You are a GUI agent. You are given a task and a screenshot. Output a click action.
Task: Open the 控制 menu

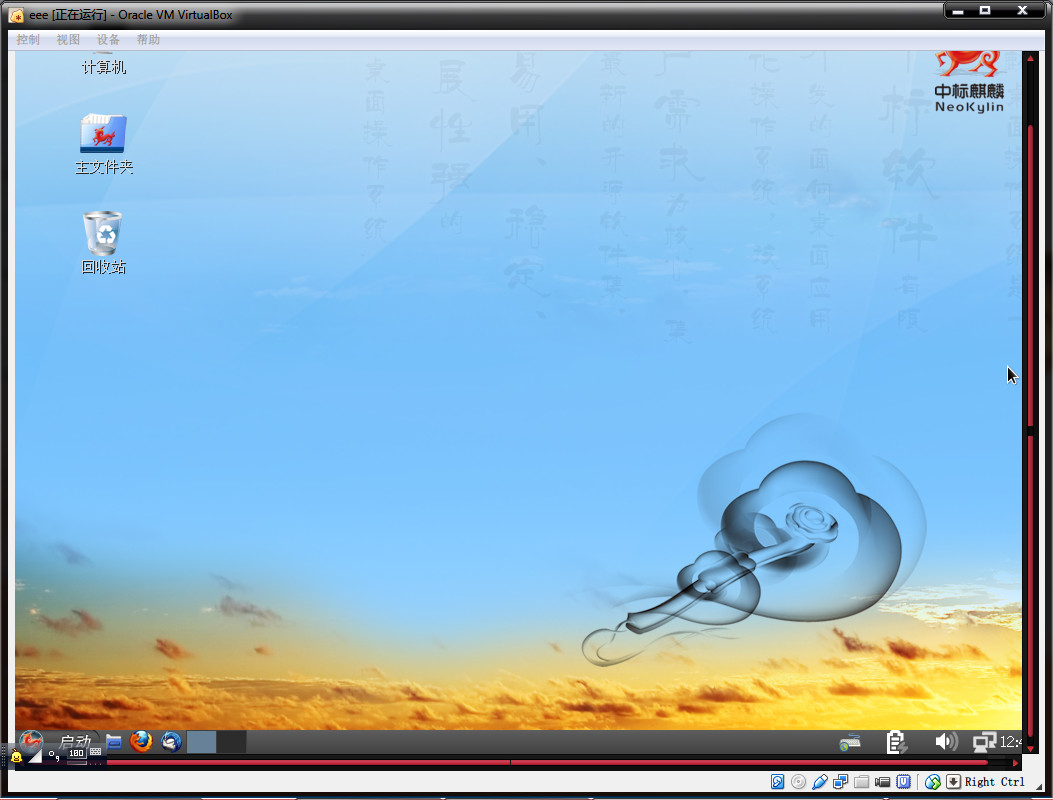28,40
